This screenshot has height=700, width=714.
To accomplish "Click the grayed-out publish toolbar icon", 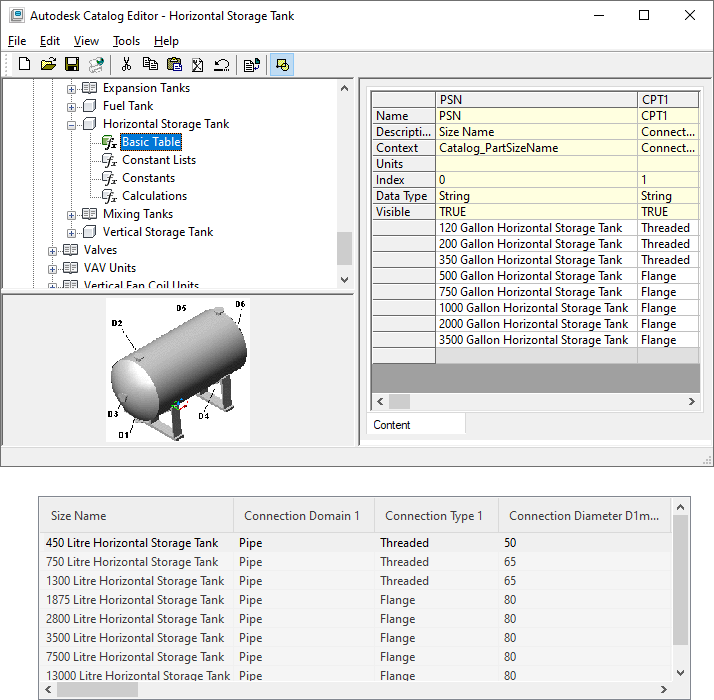I will [x=96, y=65].
